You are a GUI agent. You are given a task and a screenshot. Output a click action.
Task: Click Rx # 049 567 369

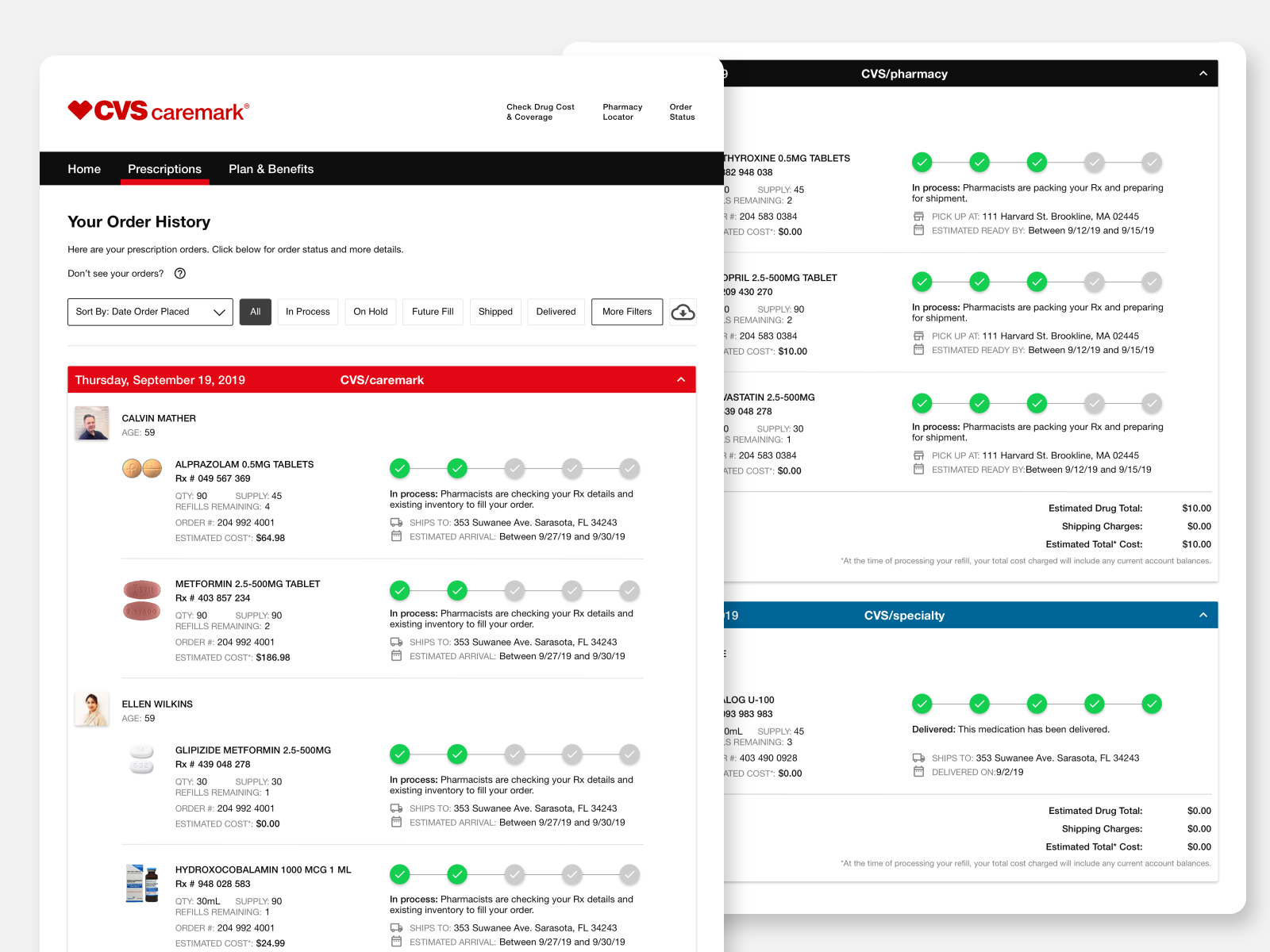tap(213, 479)
